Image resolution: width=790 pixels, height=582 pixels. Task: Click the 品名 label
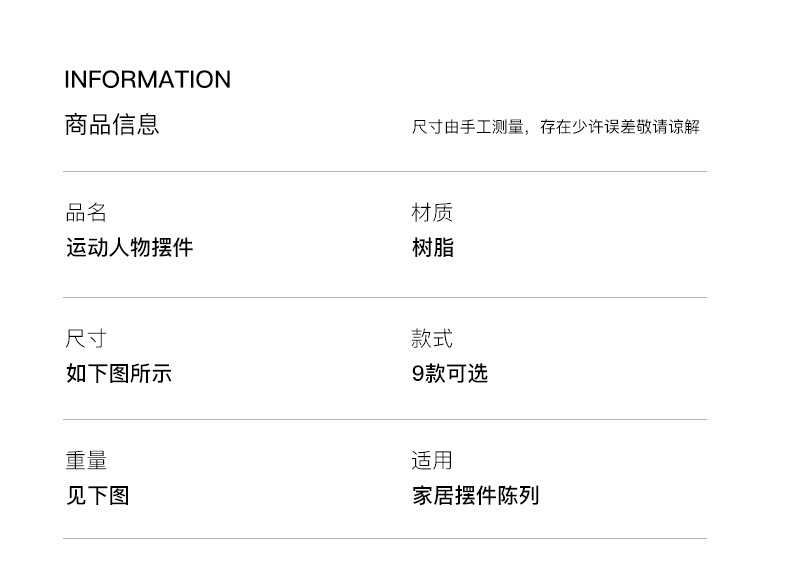pyautogui.click(x=86, y=212)
